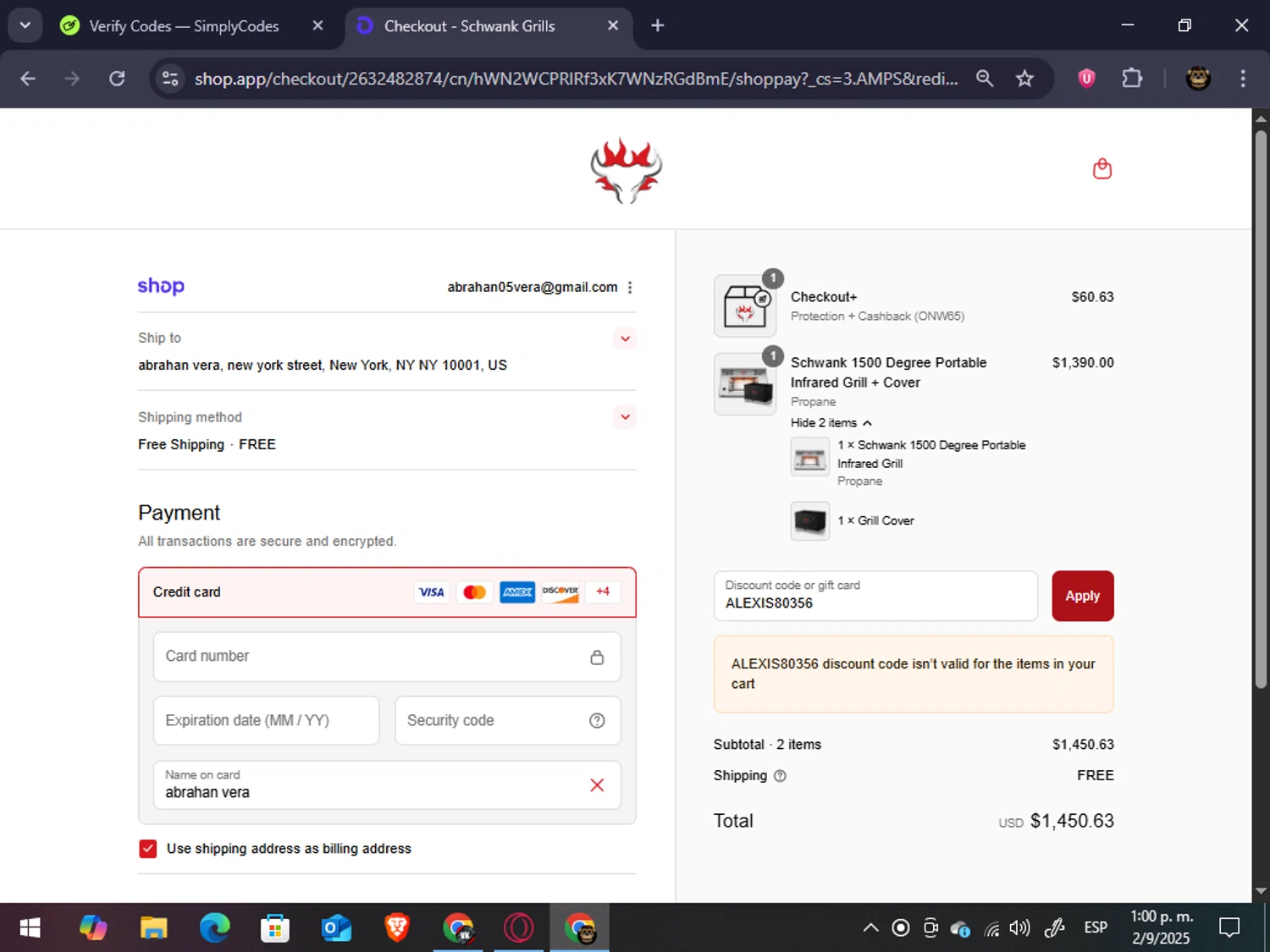Open the Extensions puzzle icon
Viewport: 1270px width, 952px height.
1132,79
